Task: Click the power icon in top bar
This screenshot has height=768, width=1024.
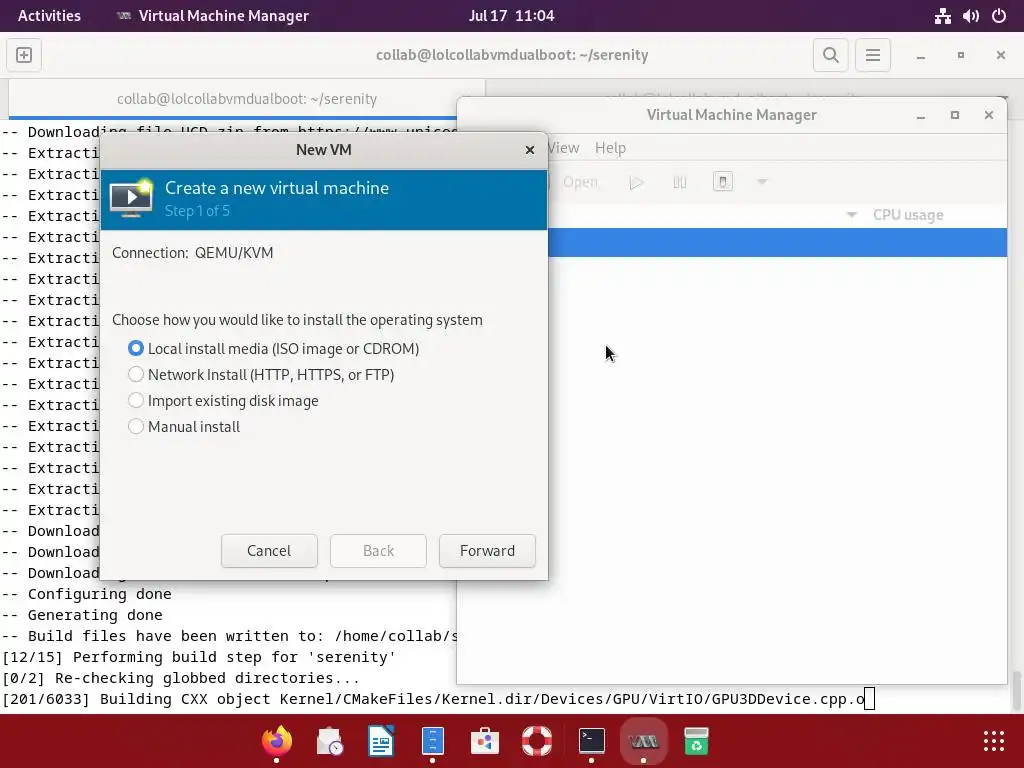Action: 999,16
